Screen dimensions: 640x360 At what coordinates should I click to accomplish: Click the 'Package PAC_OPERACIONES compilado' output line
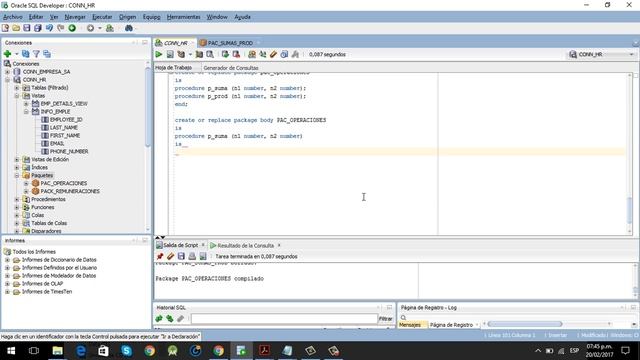[209, 278]
